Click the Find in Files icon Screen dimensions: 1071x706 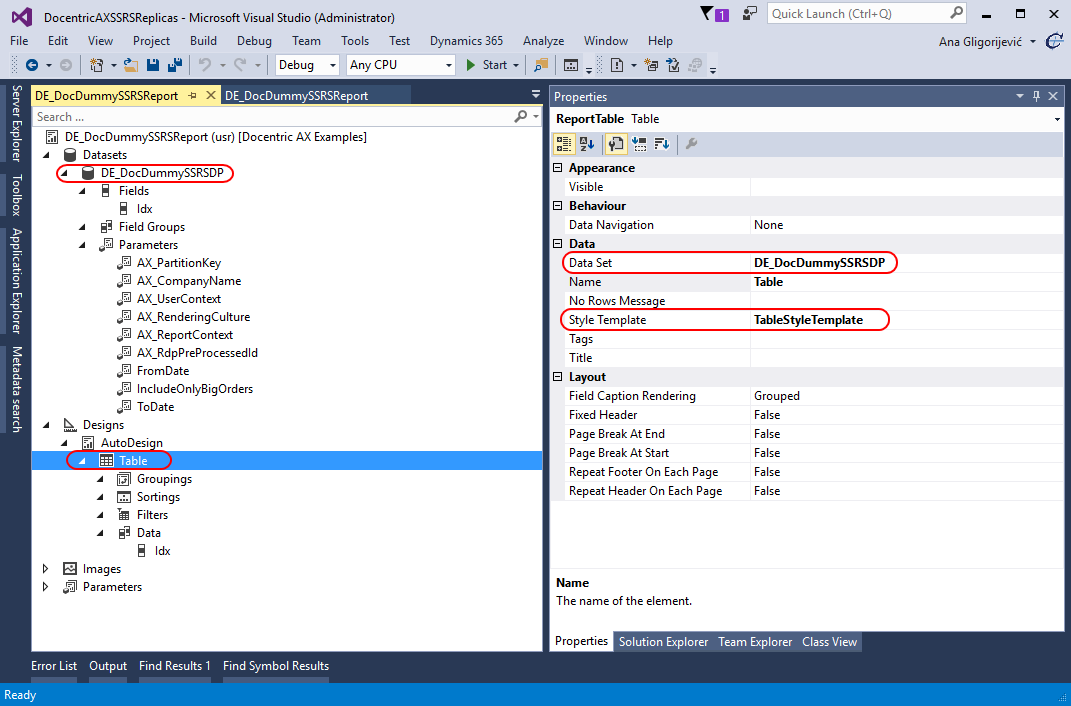[x=541, y=65]
